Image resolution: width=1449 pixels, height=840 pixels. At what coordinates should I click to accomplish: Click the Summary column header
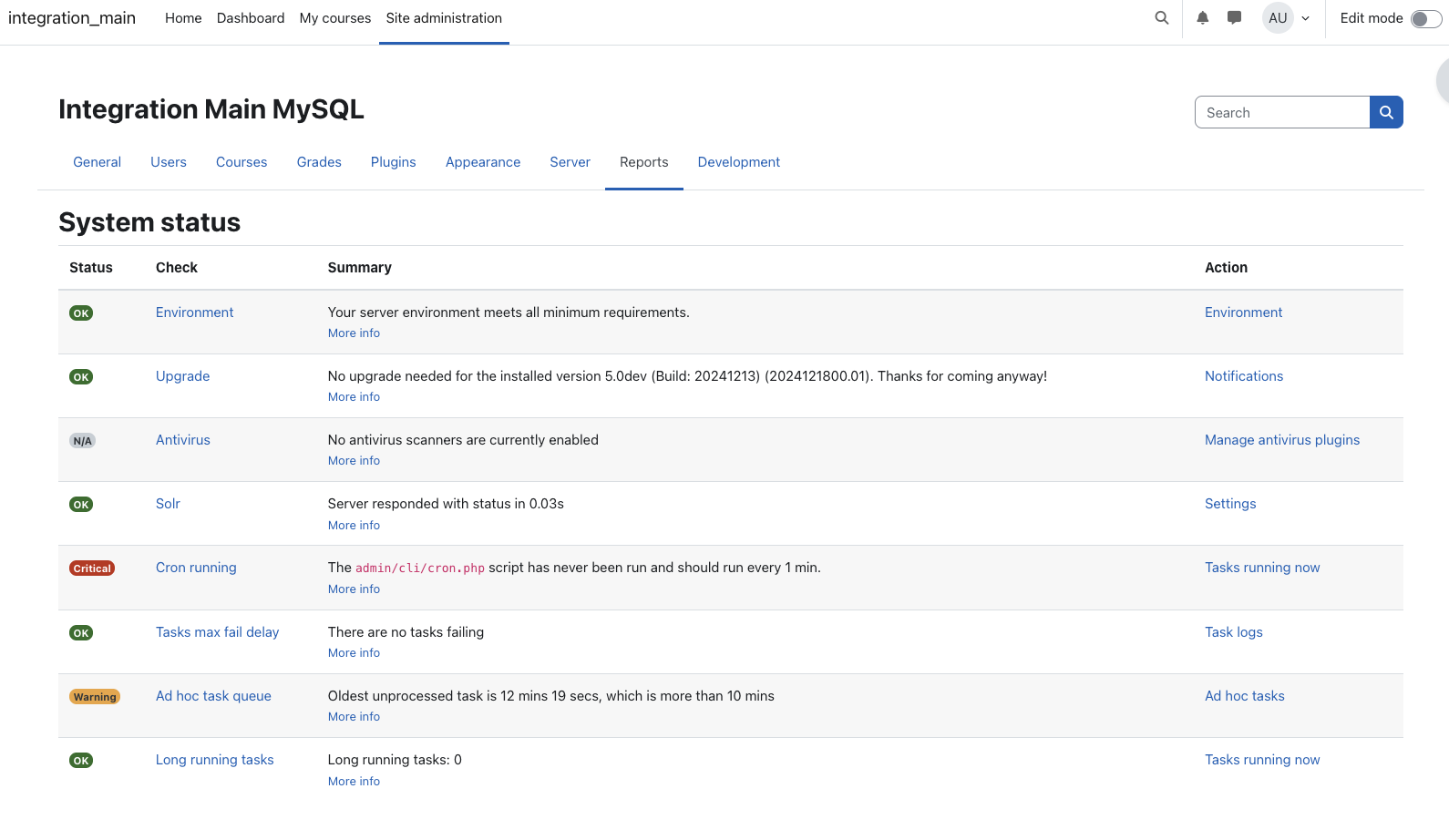[359, 268]
